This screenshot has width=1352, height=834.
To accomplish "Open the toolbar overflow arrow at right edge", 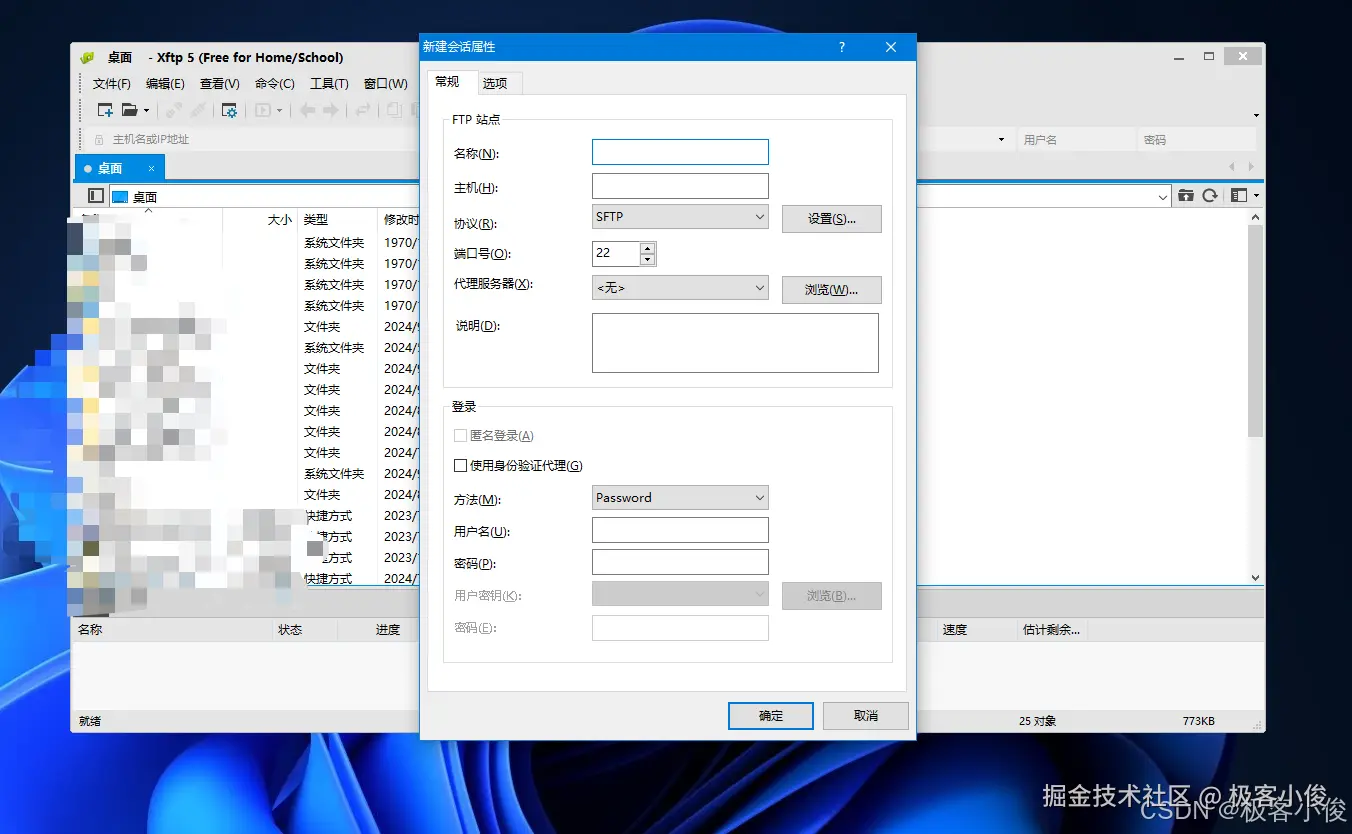I will pyautogui.click(x=1256, y=116).
